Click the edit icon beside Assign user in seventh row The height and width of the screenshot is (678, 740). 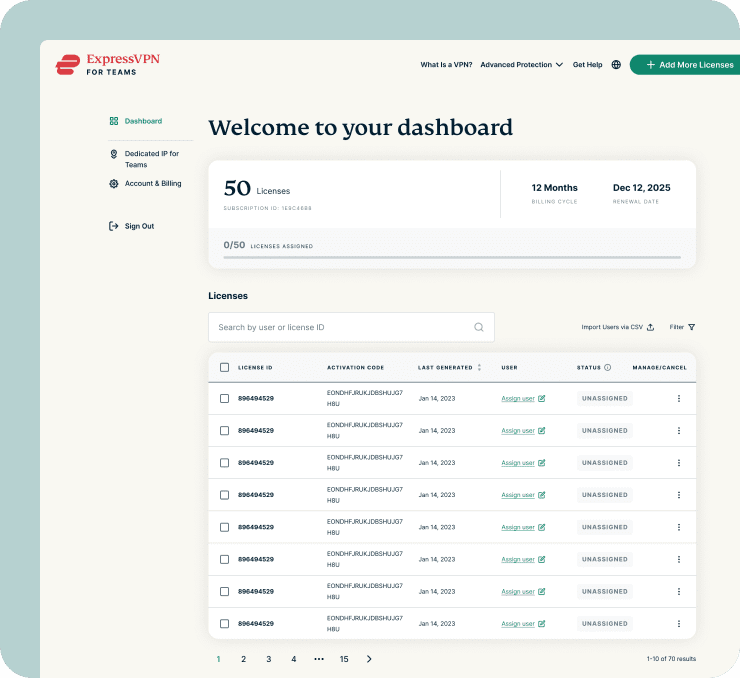tap(541, 592)
